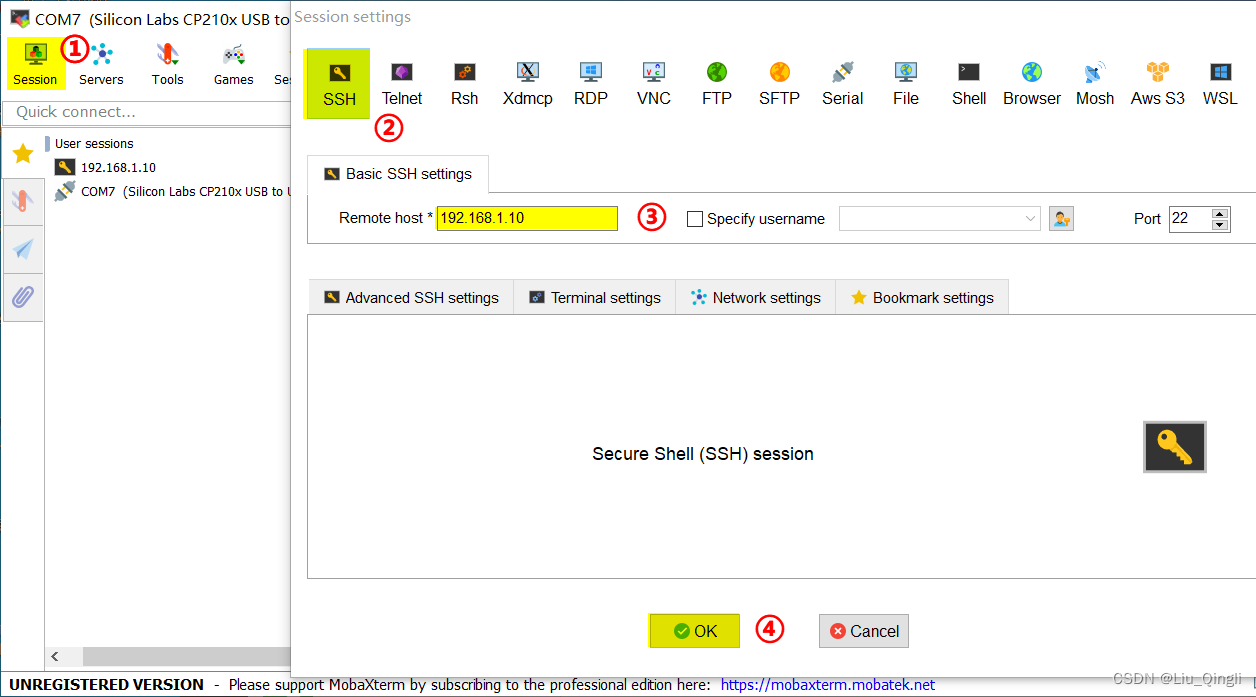Select the Serial session type

(x=843, y=83)
